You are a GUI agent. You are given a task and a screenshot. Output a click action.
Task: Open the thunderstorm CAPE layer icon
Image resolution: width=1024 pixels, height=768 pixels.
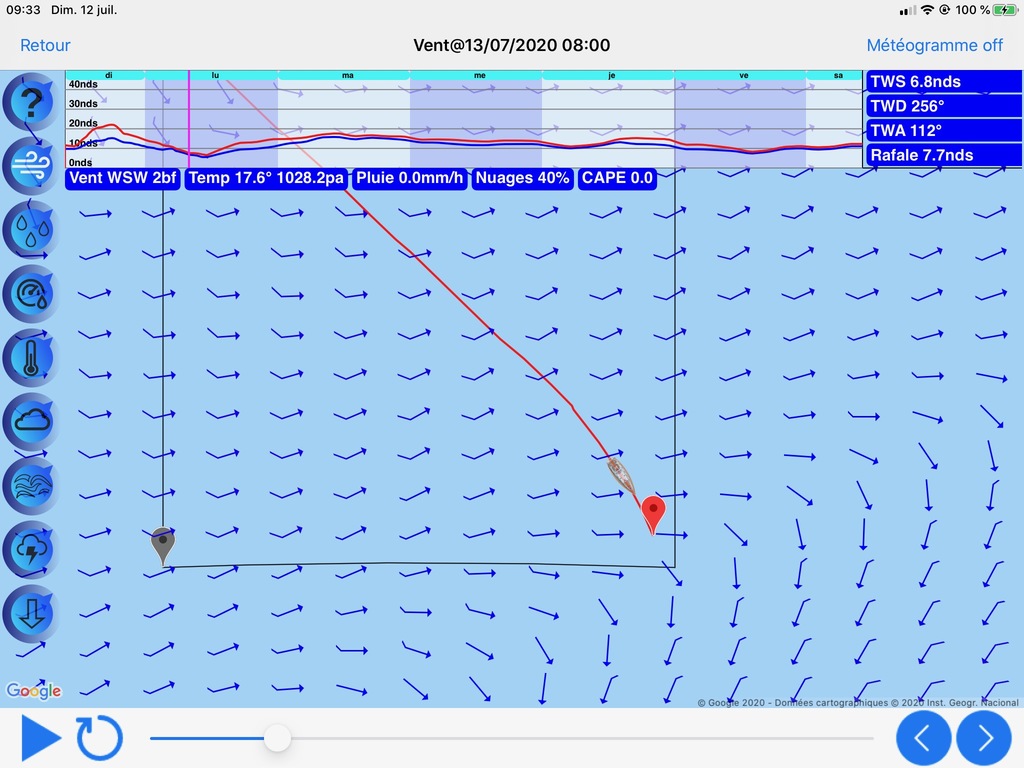[29, 550]
